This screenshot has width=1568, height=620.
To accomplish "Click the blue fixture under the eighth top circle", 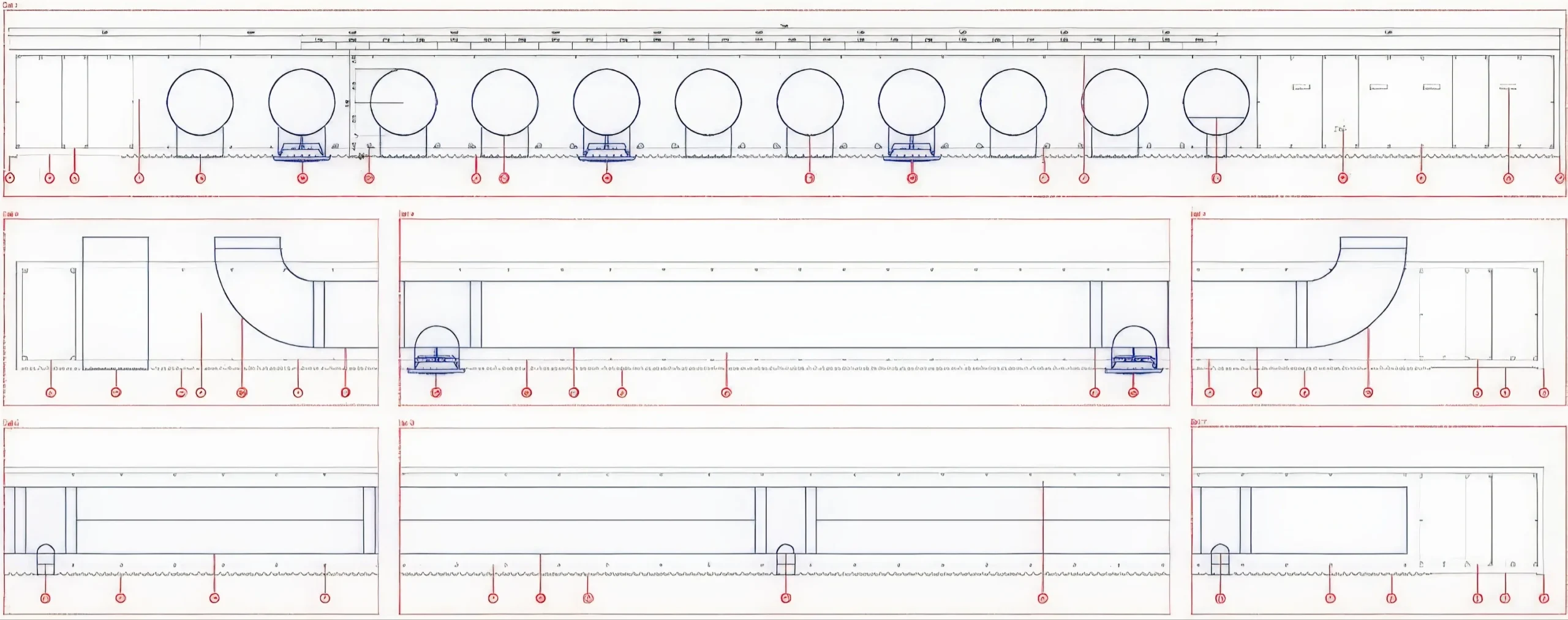I will tap(911, 151).
